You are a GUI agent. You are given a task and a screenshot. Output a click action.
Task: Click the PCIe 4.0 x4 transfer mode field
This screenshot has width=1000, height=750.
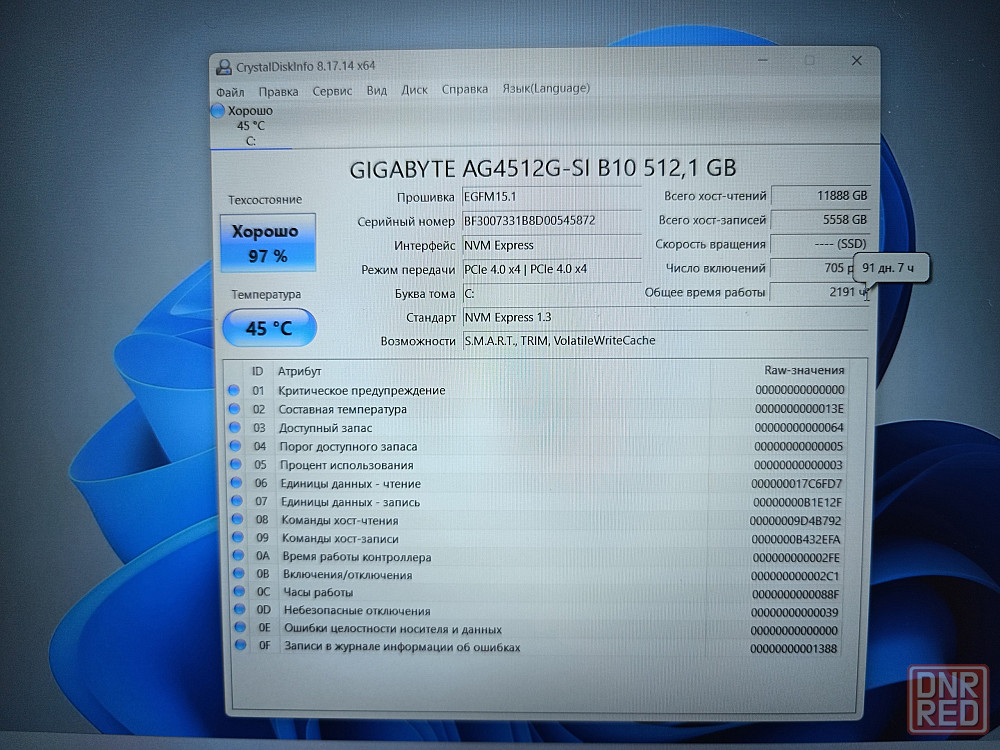click(x=552, y=269)
